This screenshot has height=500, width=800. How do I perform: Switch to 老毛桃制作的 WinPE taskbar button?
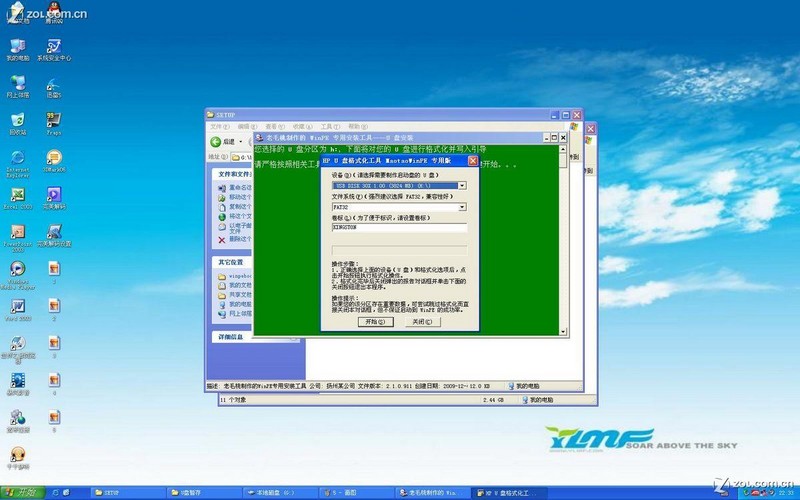coord(432,493)
